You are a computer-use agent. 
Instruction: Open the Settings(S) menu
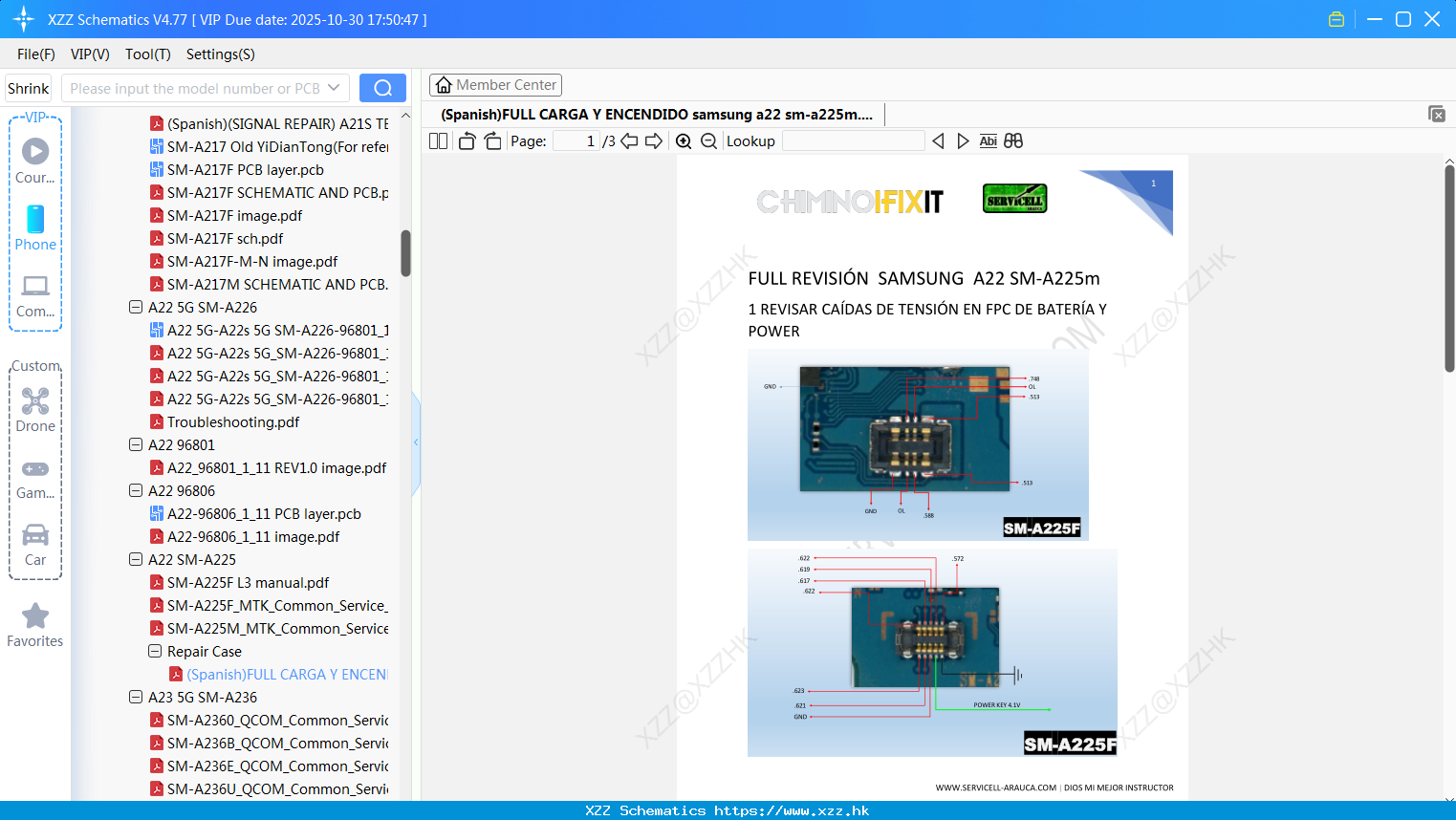pyautogui.click(x=221, y=54)
